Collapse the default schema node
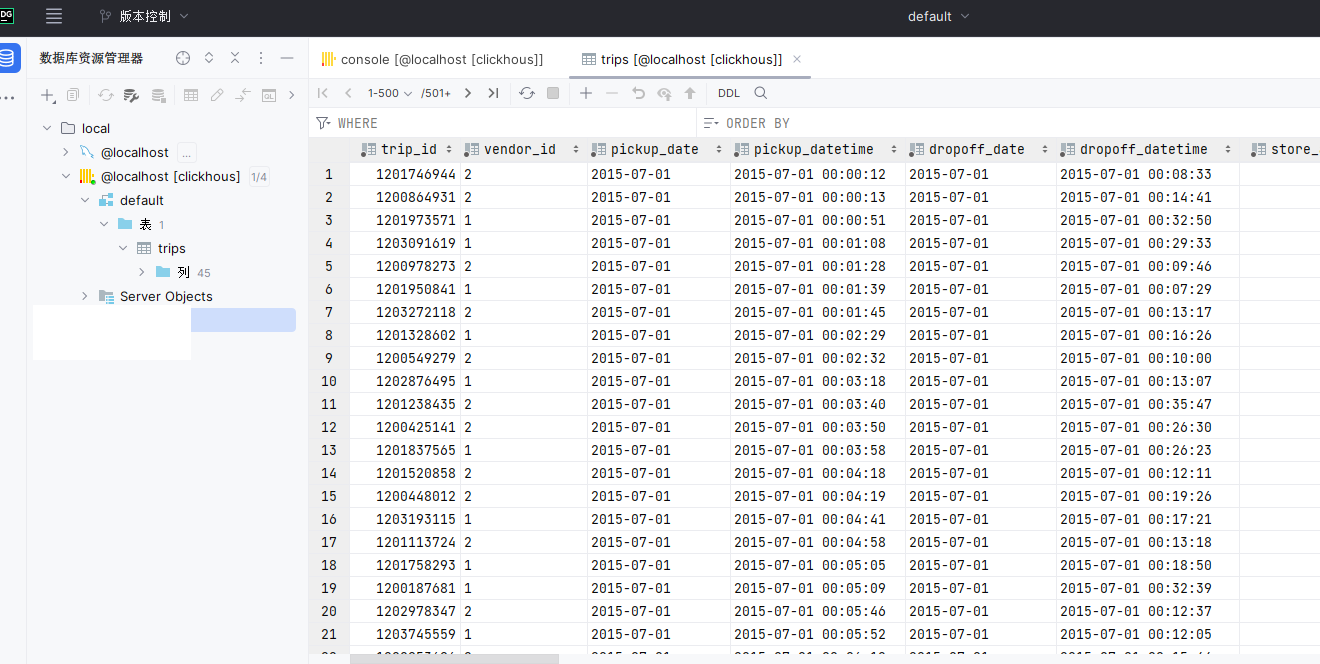 click(85, 200)
